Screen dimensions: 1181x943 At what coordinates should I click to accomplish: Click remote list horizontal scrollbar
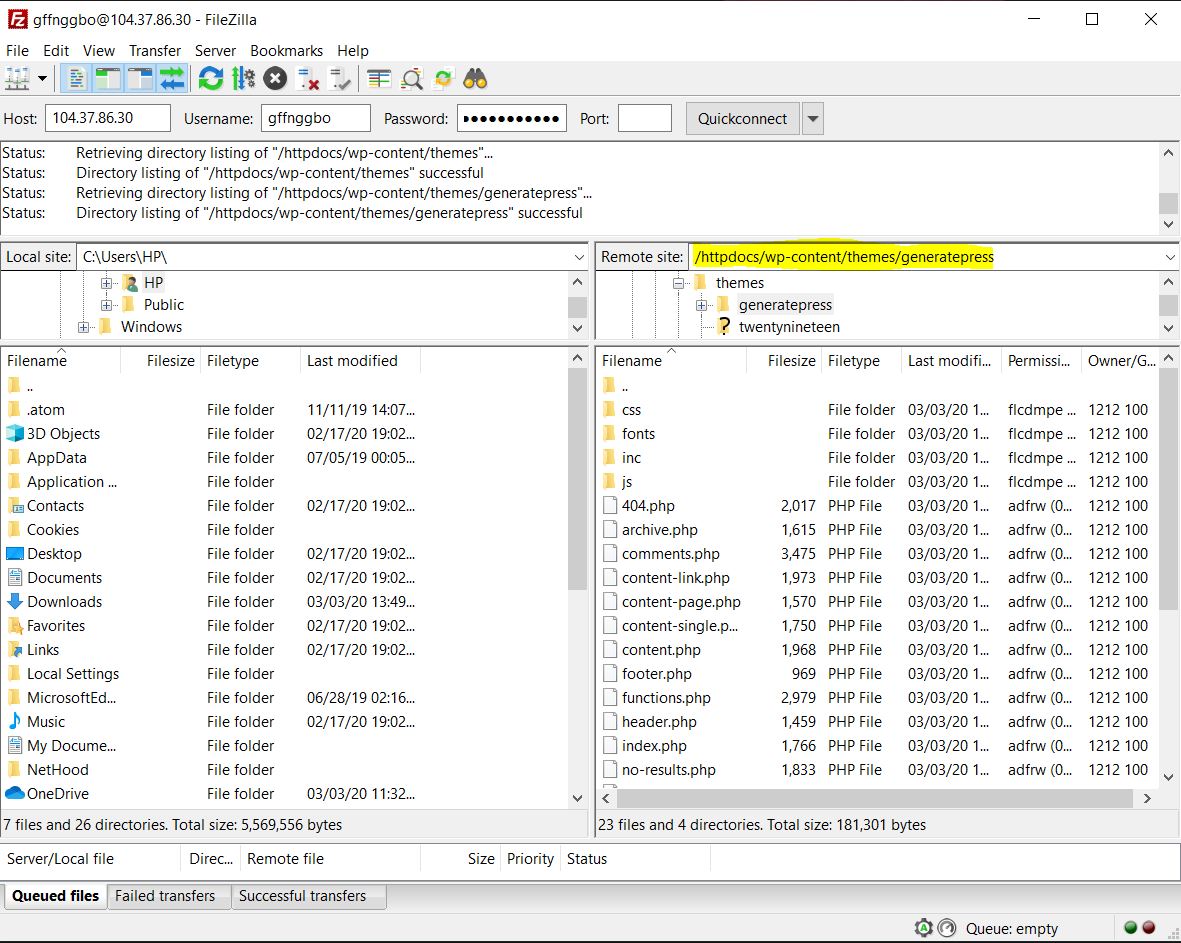coord(874,798)
